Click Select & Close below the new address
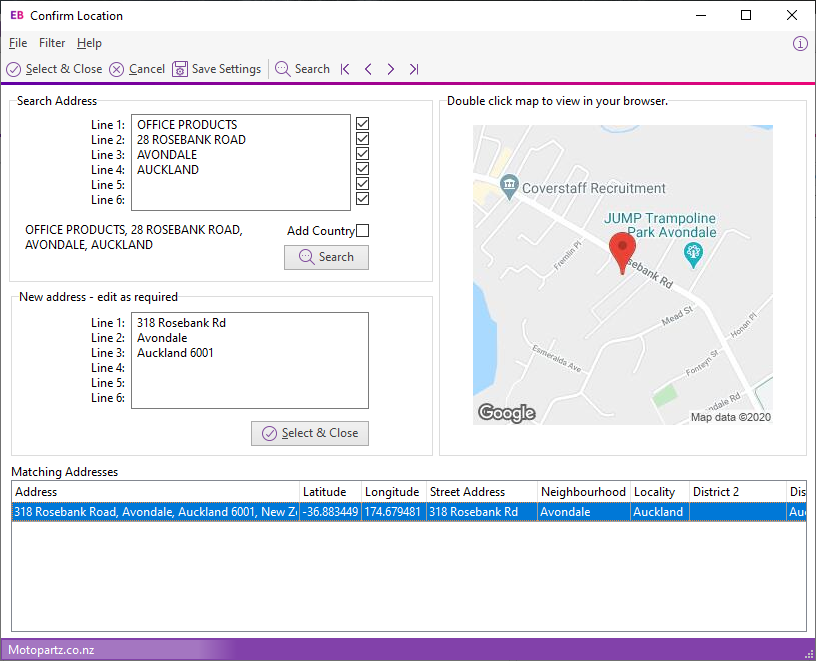 [x=309, y=433]
